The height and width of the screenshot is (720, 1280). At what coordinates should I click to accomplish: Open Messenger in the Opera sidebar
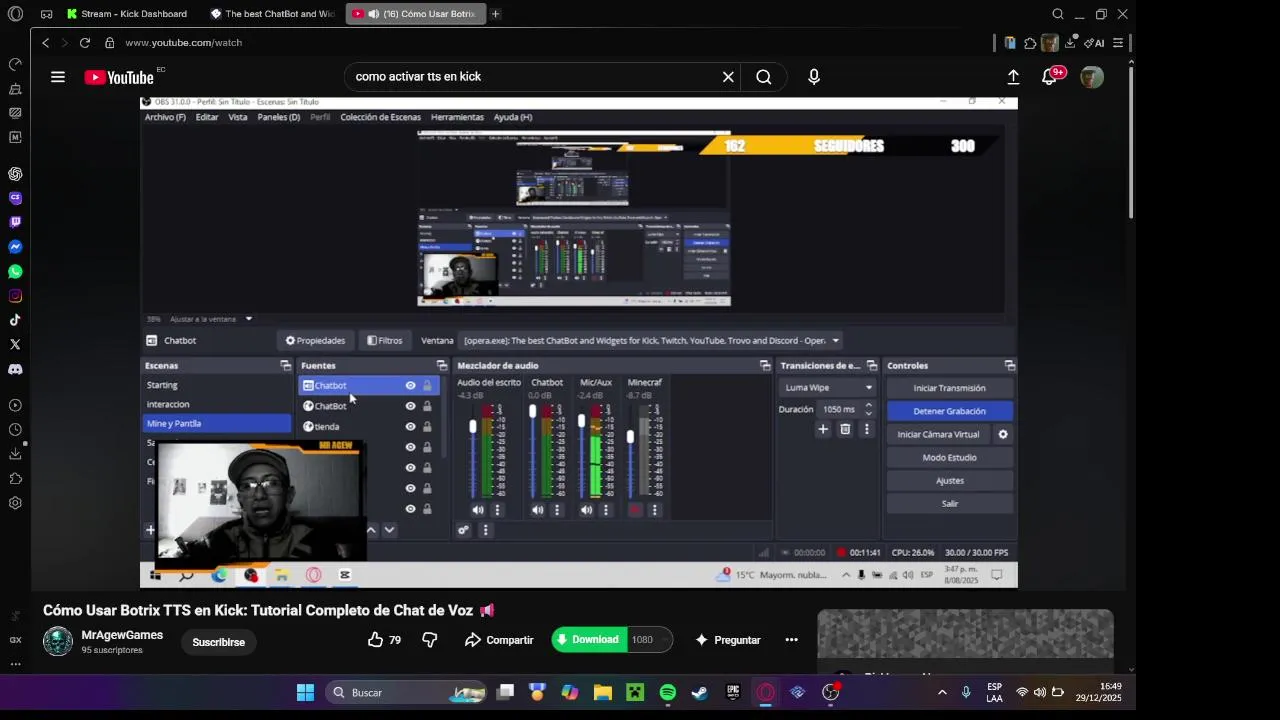click(x=15, y=247)
